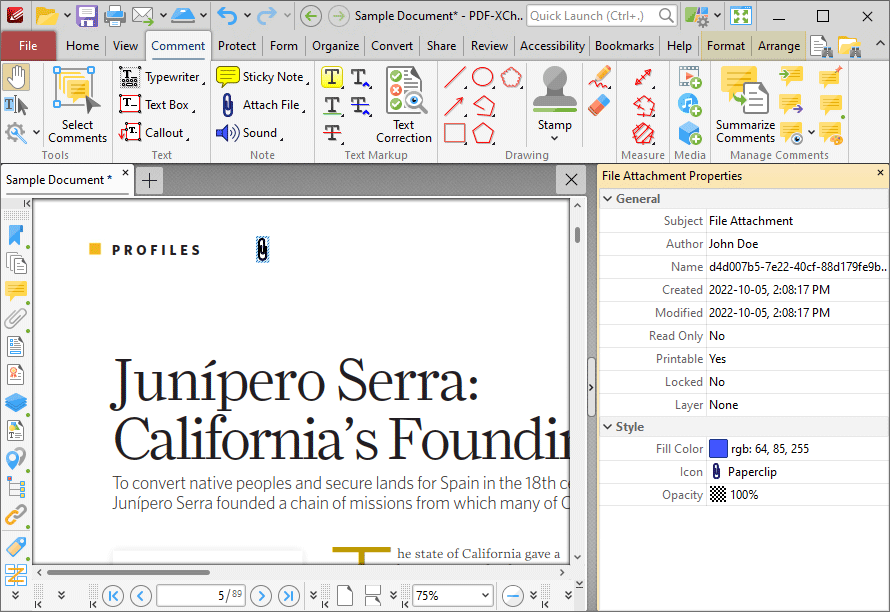
Task: Open the Bookmarks side pane
Action: pyautogui.click(x=16, y=235)
